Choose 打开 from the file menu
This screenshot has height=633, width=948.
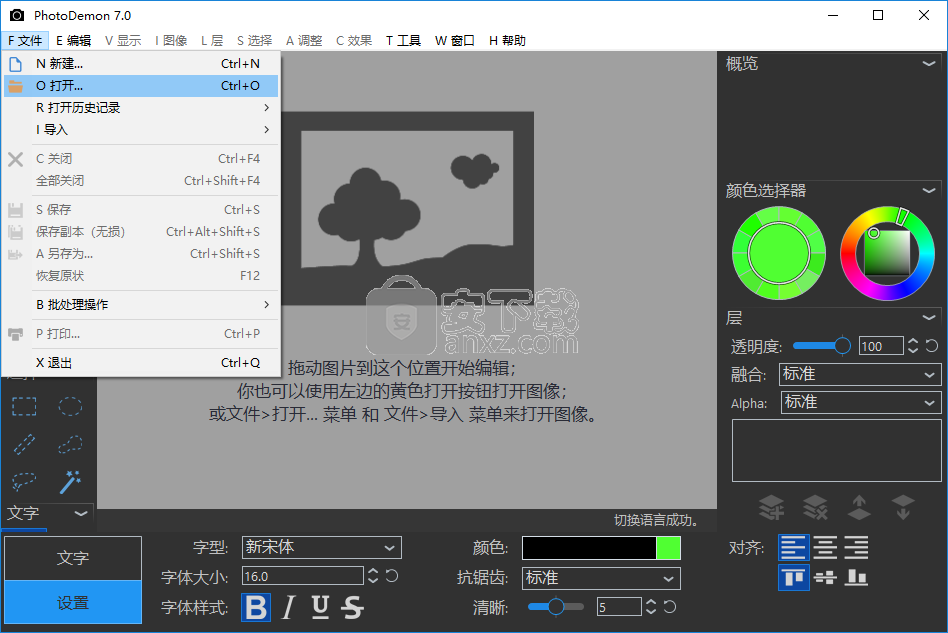pyautogui.click(x=141, y=86)
